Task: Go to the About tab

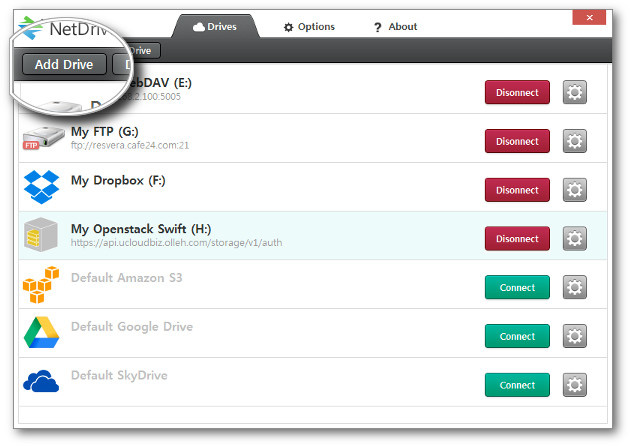Action: (x=395, y=26)
